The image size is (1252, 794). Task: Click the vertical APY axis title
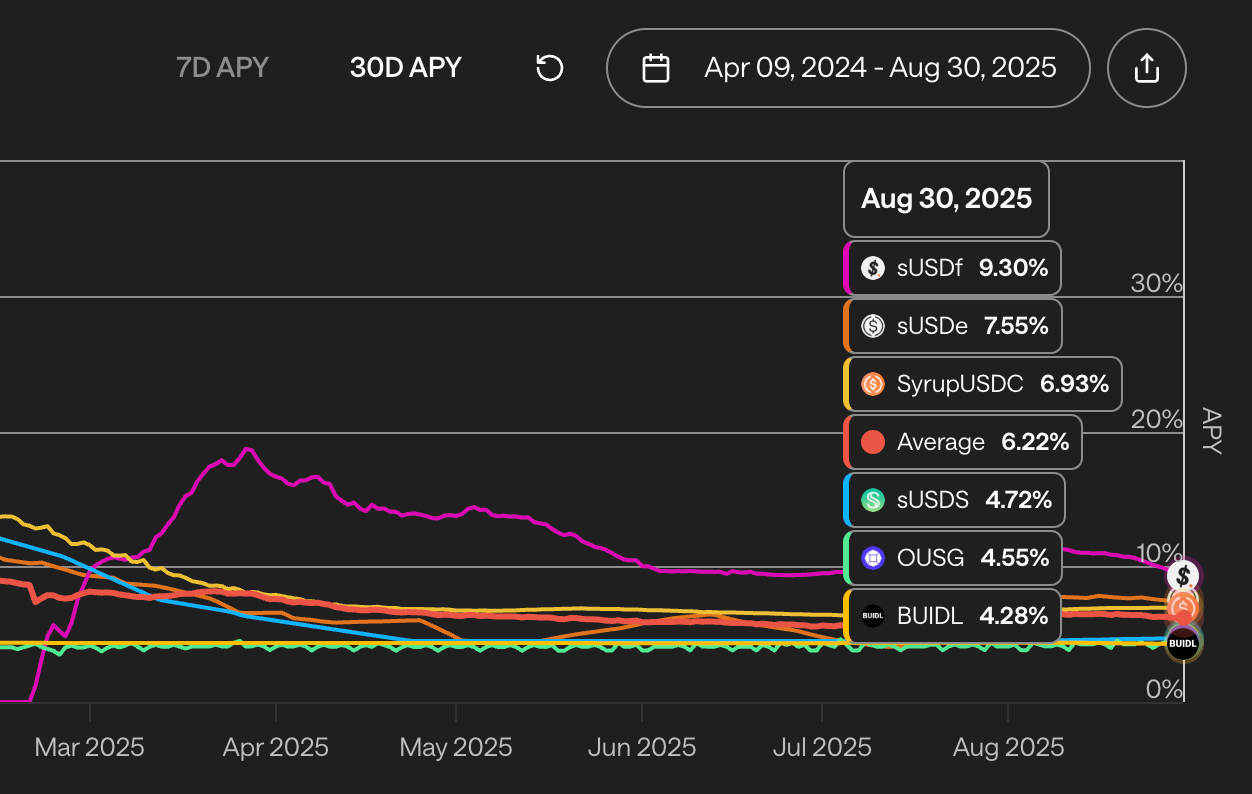[x=1211, y=431]
